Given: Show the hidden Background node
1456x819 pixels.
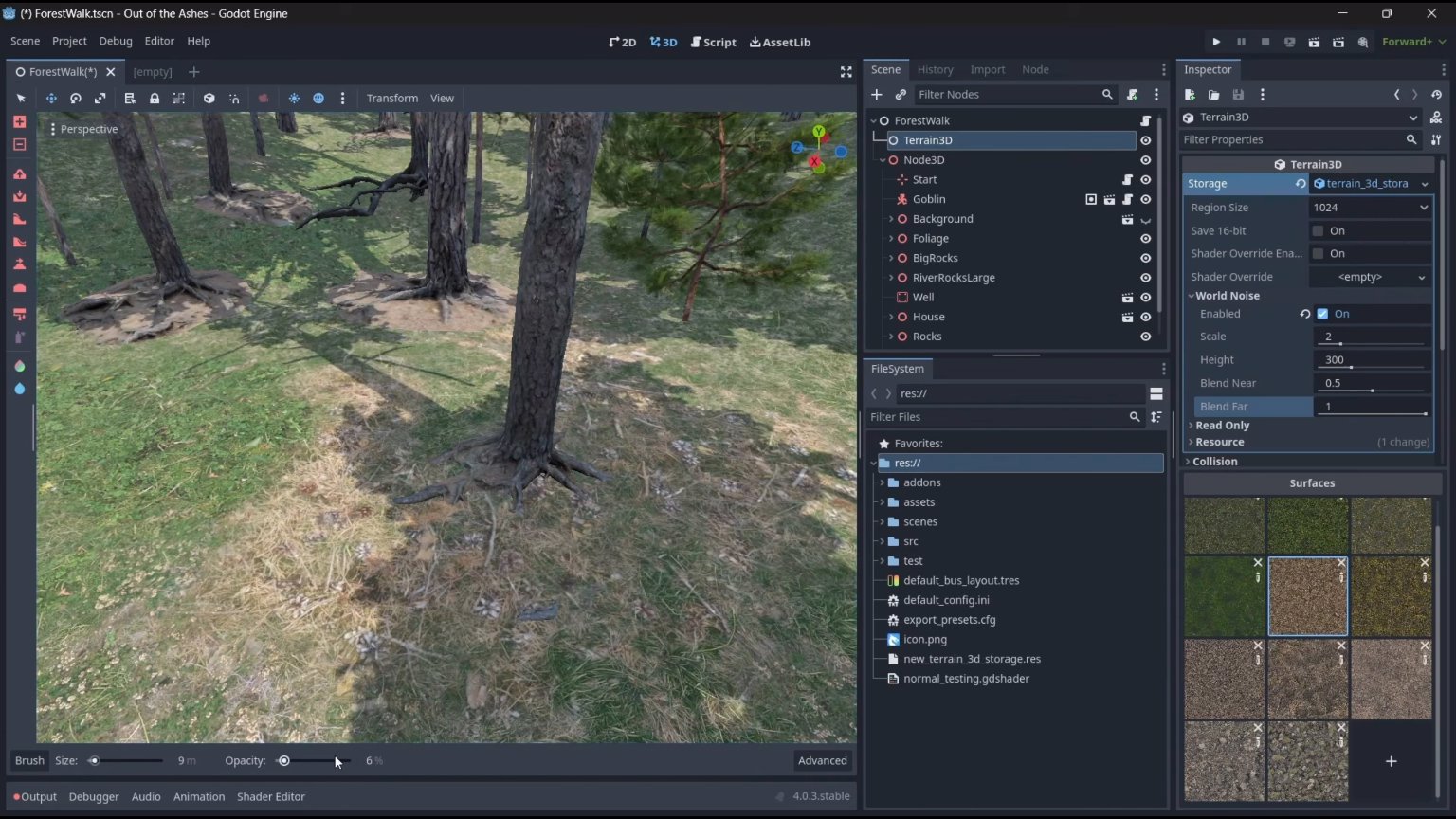Looking at the screenshot, I should coord(1145,220).
